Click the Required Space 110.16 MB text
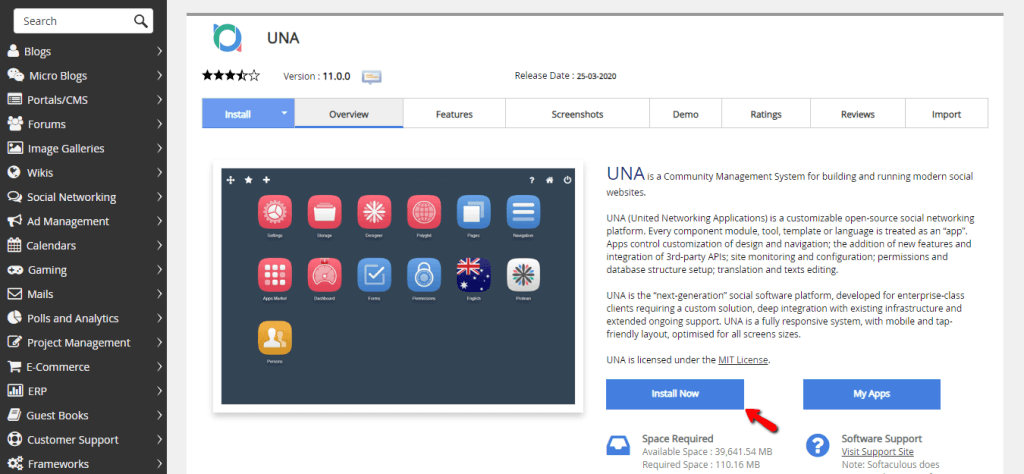This screenshot has height=474, width=1024. tap(701, 465)
